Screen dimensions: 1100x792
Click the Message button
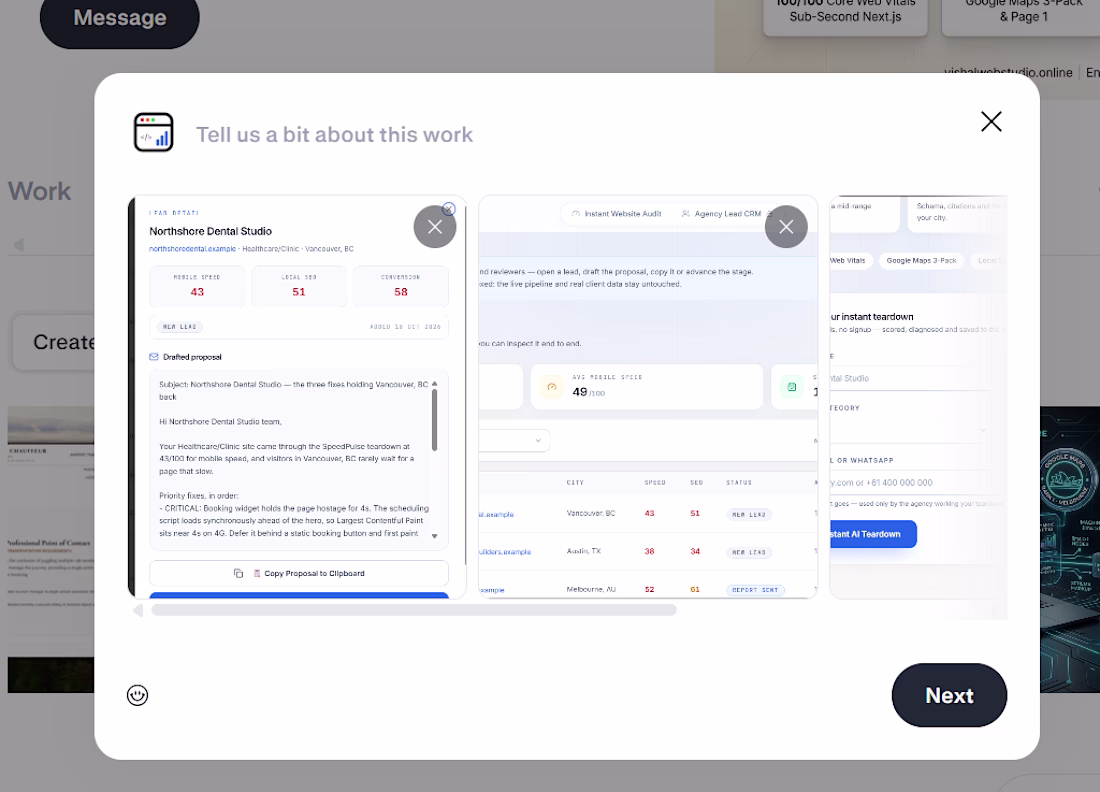pyautogui.click(x=120, y=18)
